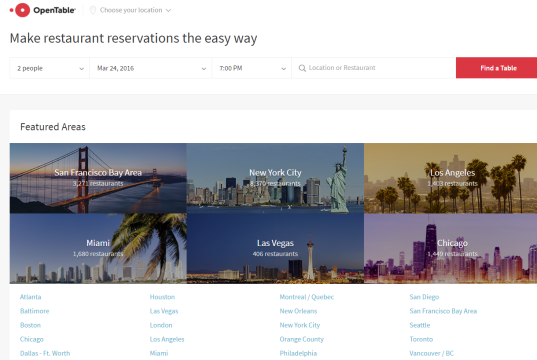Select the Las Vegas featured tile
The width and height of the screenshot is (537, 360).
[x=275, y=248]
